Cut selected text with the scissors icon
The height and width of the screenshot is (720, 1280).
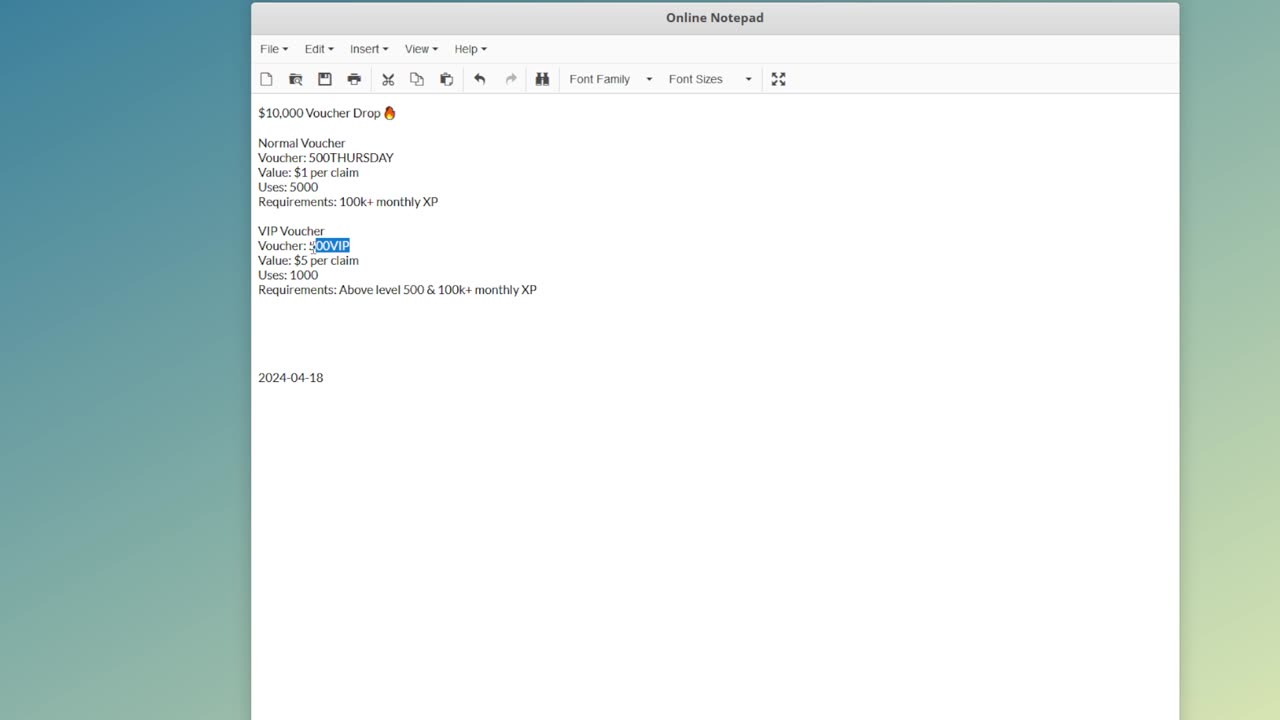pos(388,79)
